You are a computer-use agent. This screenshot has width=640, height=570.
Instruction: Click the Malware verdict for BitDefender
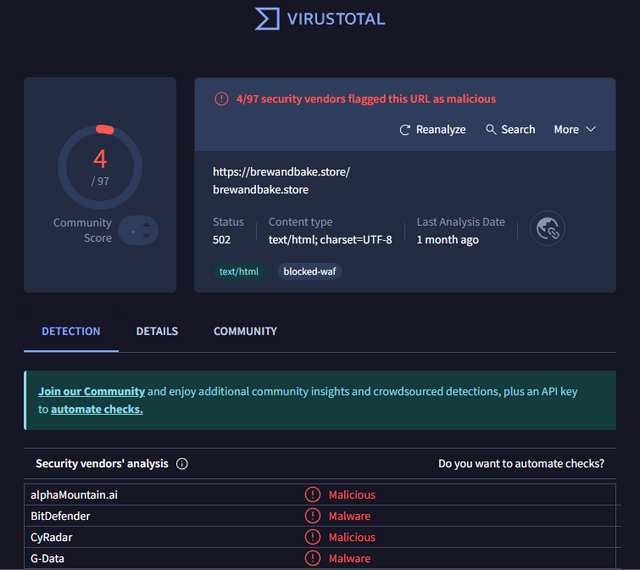pos(349,516)
